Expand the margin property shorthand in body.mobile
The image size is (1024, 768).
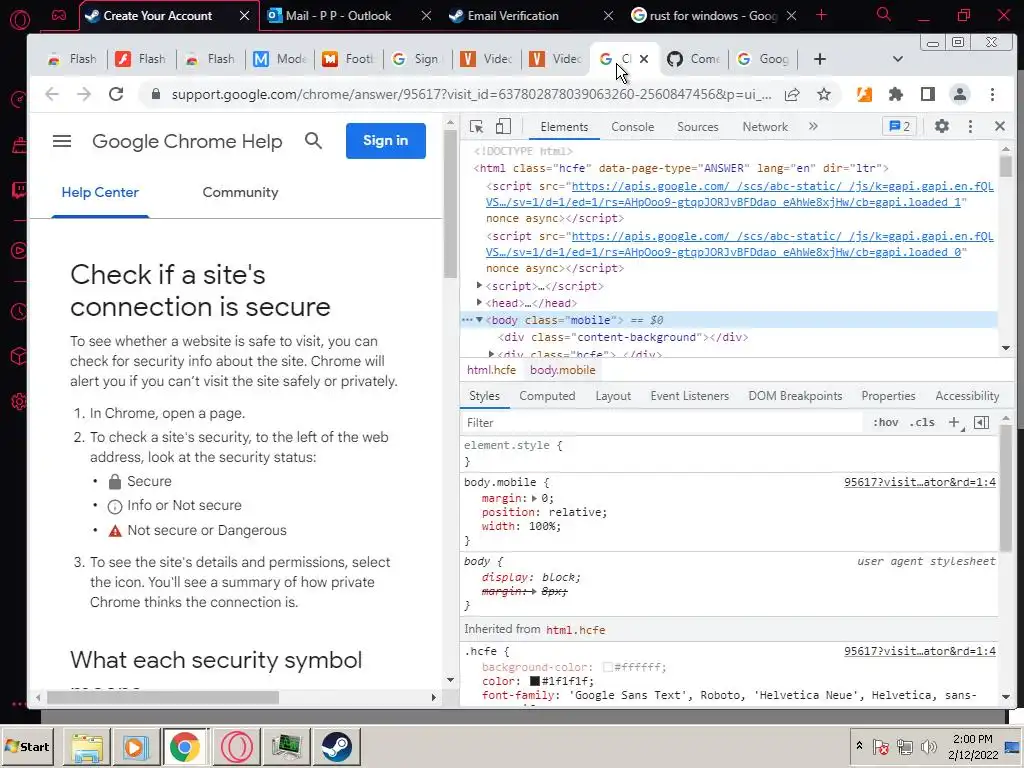[x=535, y=498]
